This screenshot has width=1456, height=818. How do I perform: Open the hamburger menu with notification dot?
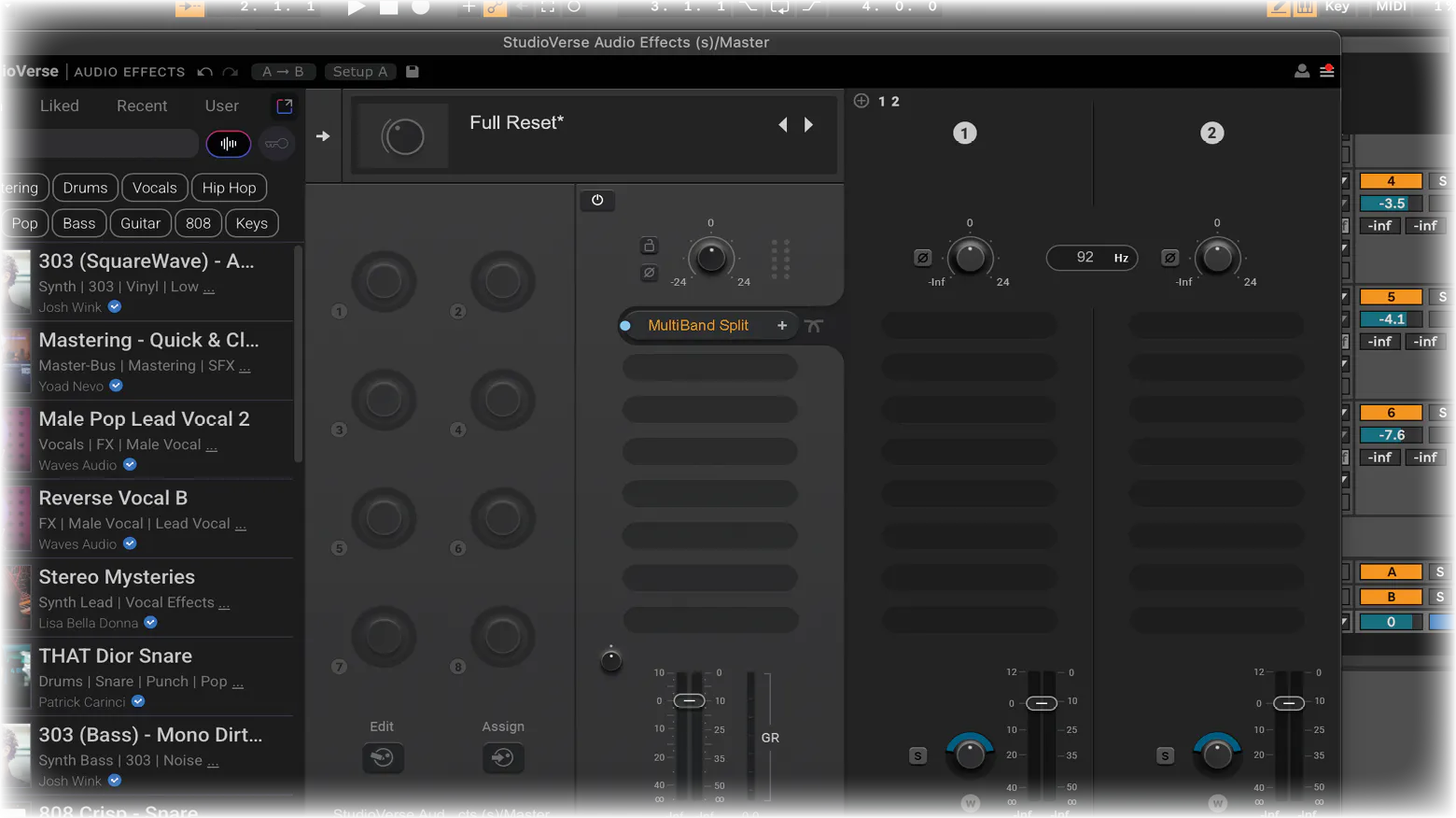point(1326,71)
